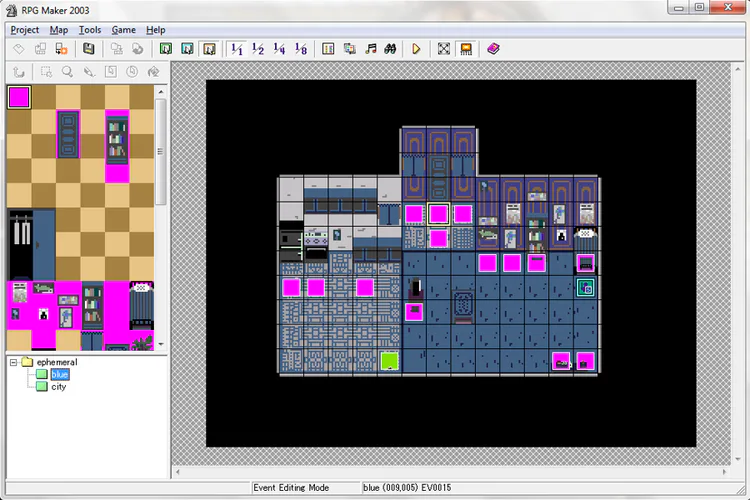Toggle the Full Screen option icon
750x500 pixels.
coord(444,49)
